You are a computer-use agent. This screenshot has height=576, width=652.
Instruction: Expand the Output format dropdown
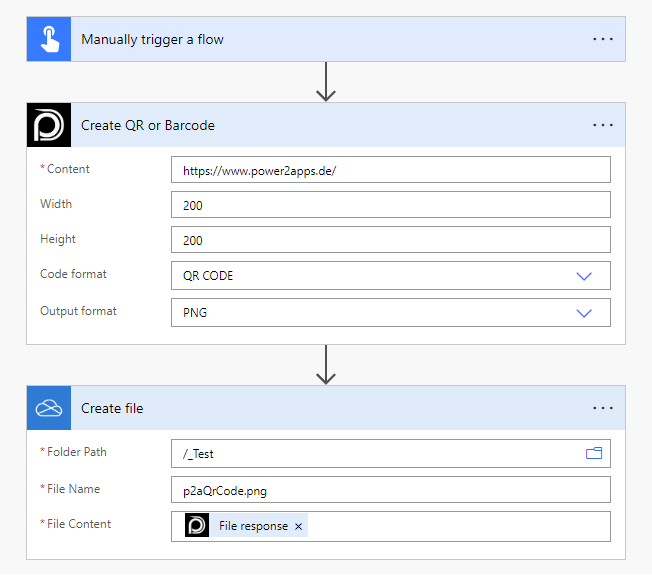(x=584, y=313)
